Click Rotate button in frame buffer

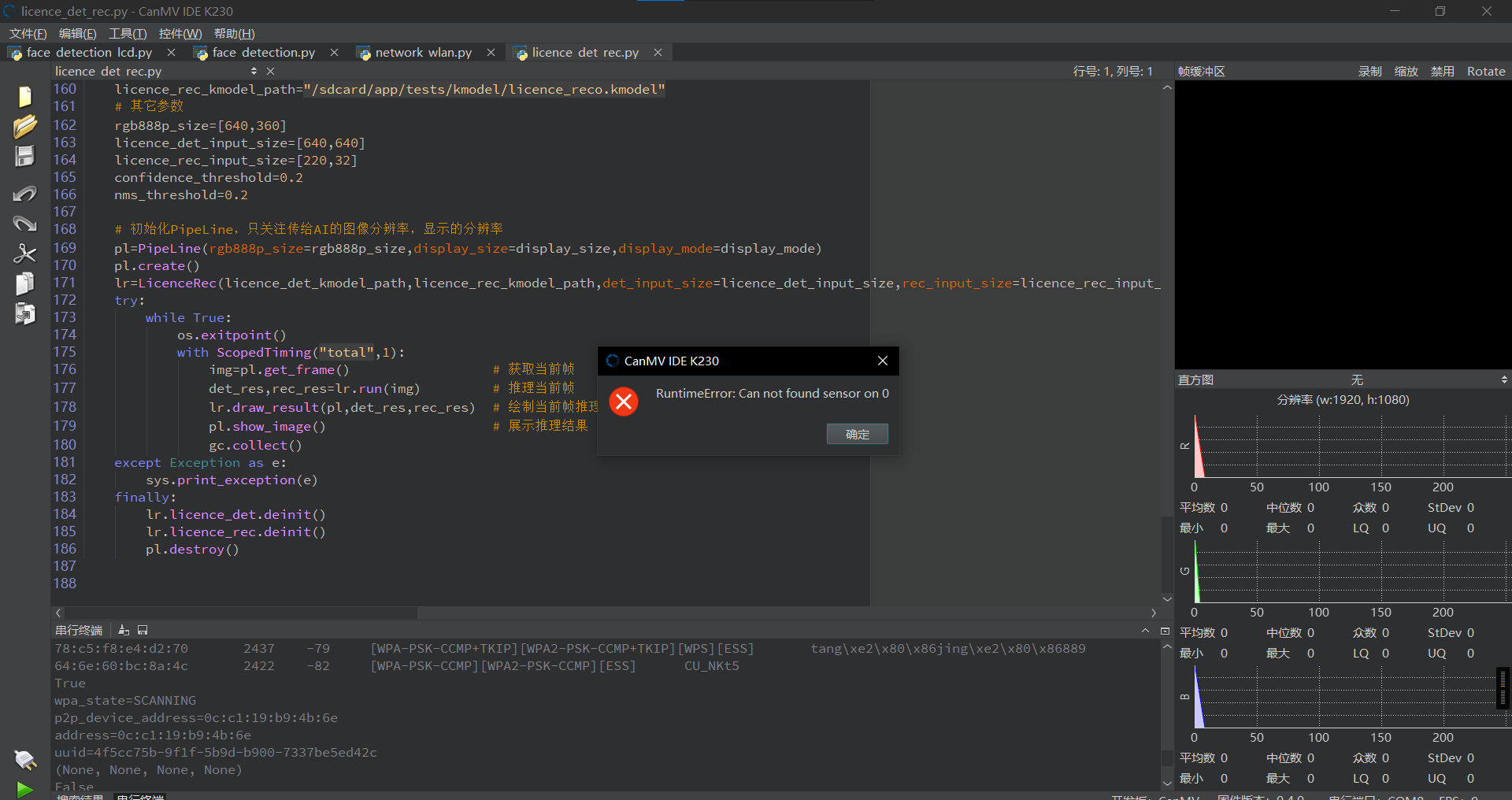click(x=1486, y=71)
